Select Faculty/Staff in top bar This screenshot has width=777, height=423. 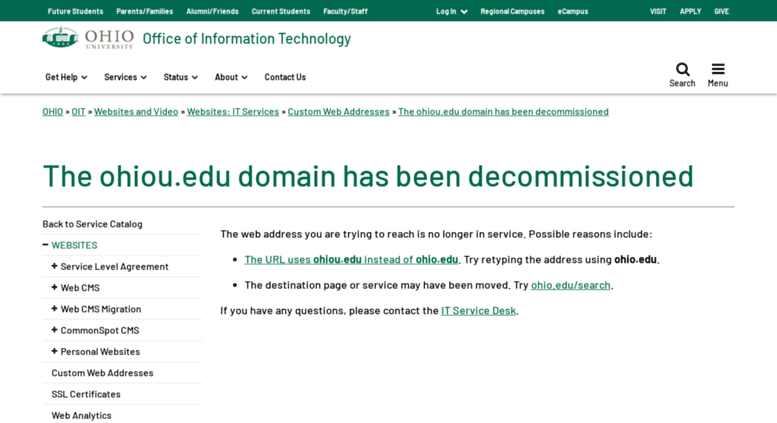tap(345, 11)
